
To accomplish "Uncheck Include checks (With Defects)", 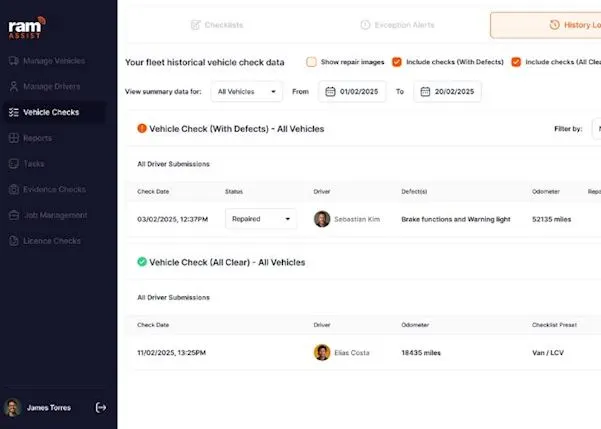I will tap(397, 62).
